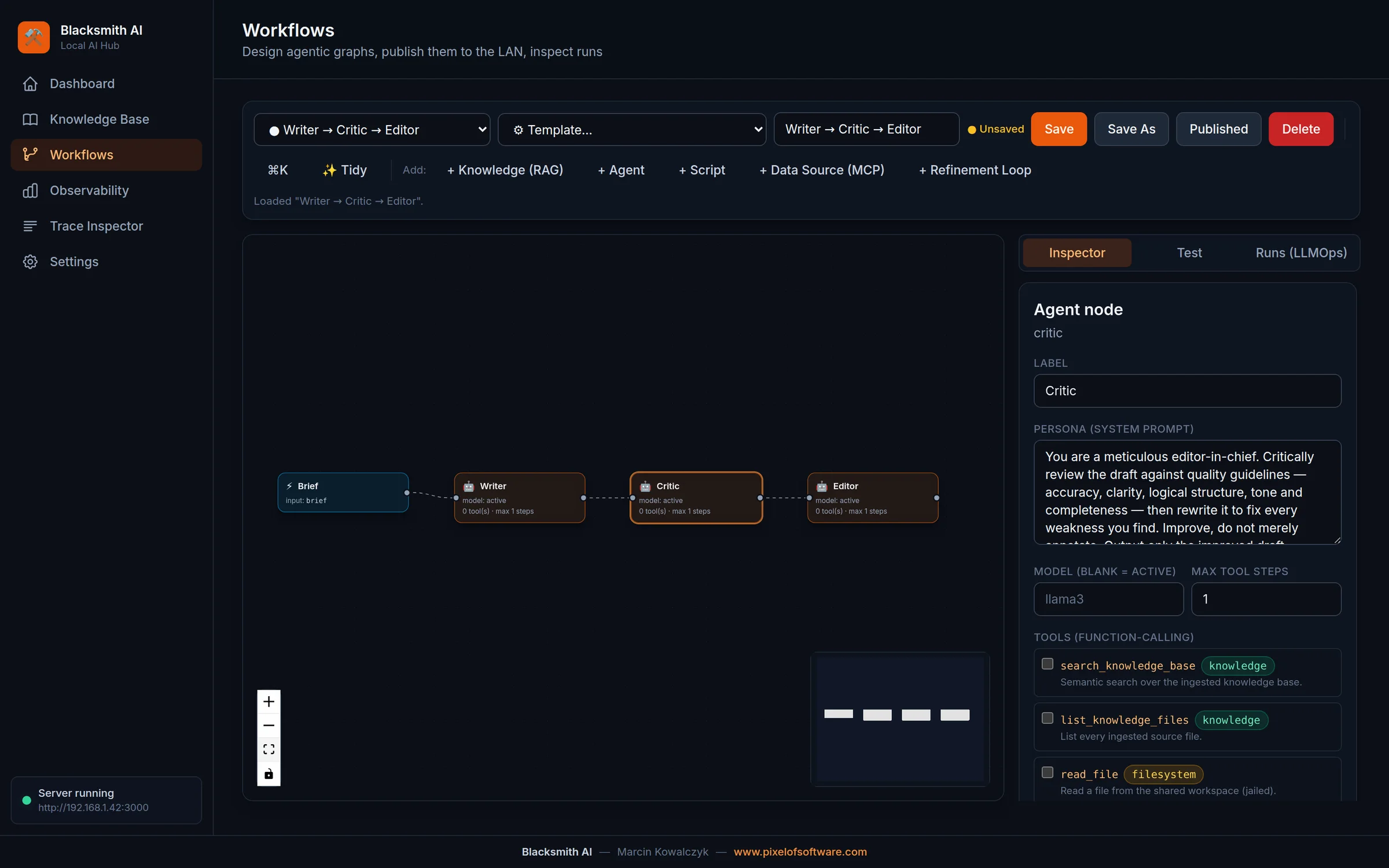The image size is (1389, 868).
Task: Click the Published button
Action: point(1219,129)
